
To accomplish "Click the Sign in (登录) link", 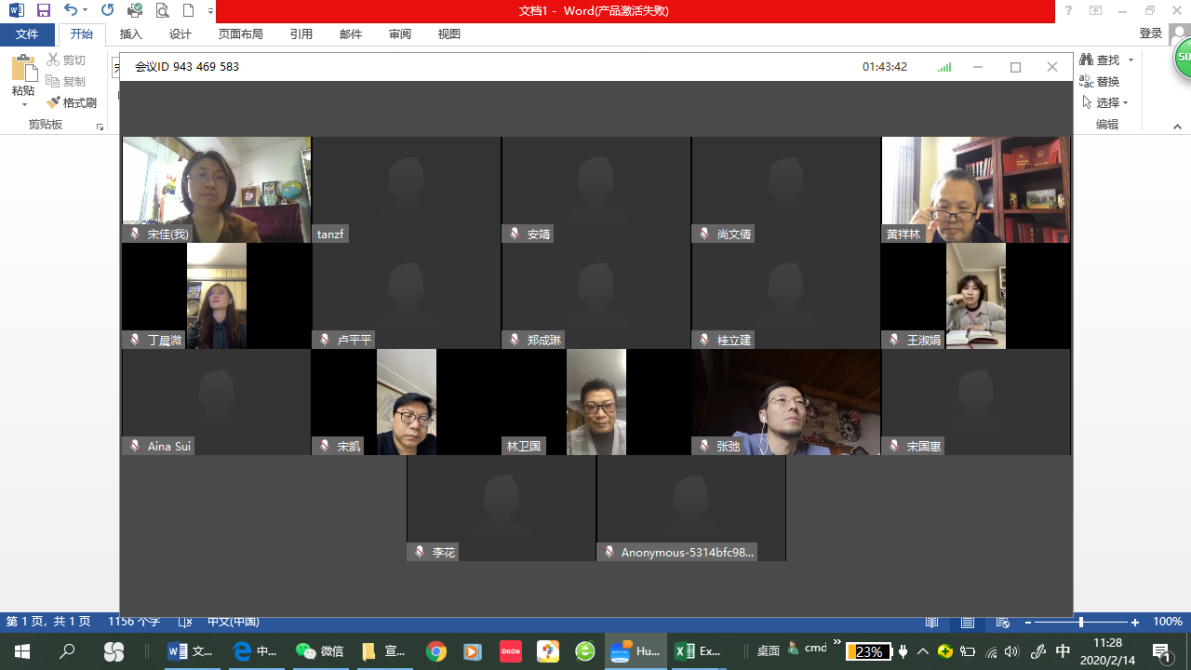I will pyautogui.click(x=1150, y=34).
